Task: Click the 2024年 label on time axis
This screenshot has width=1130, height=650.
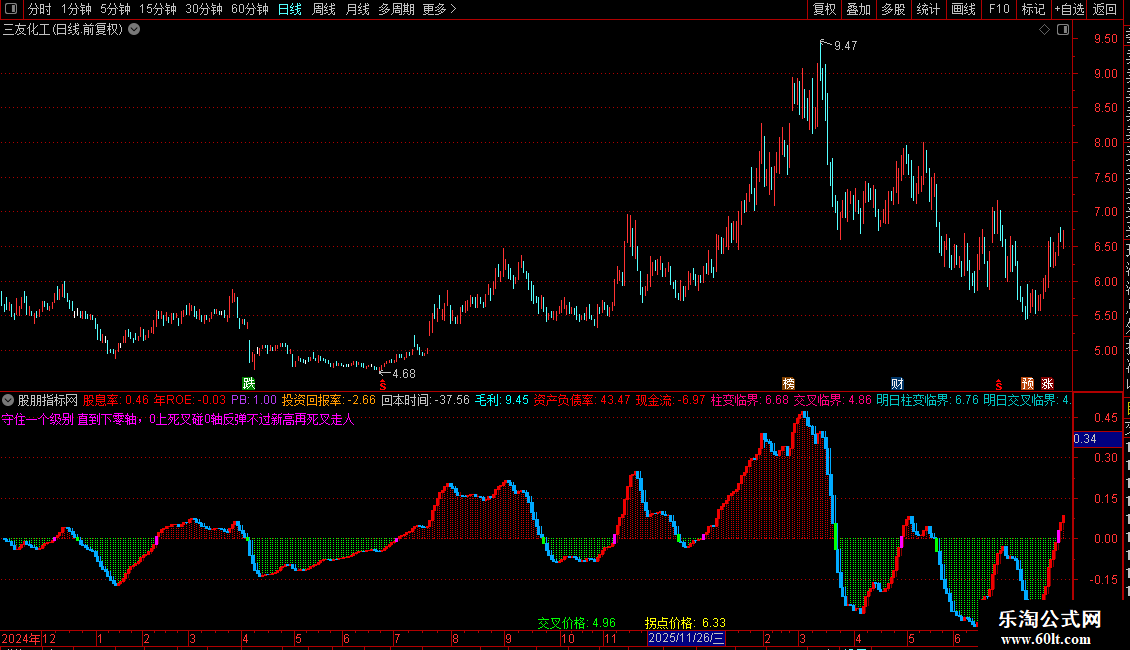Action: 21,638
